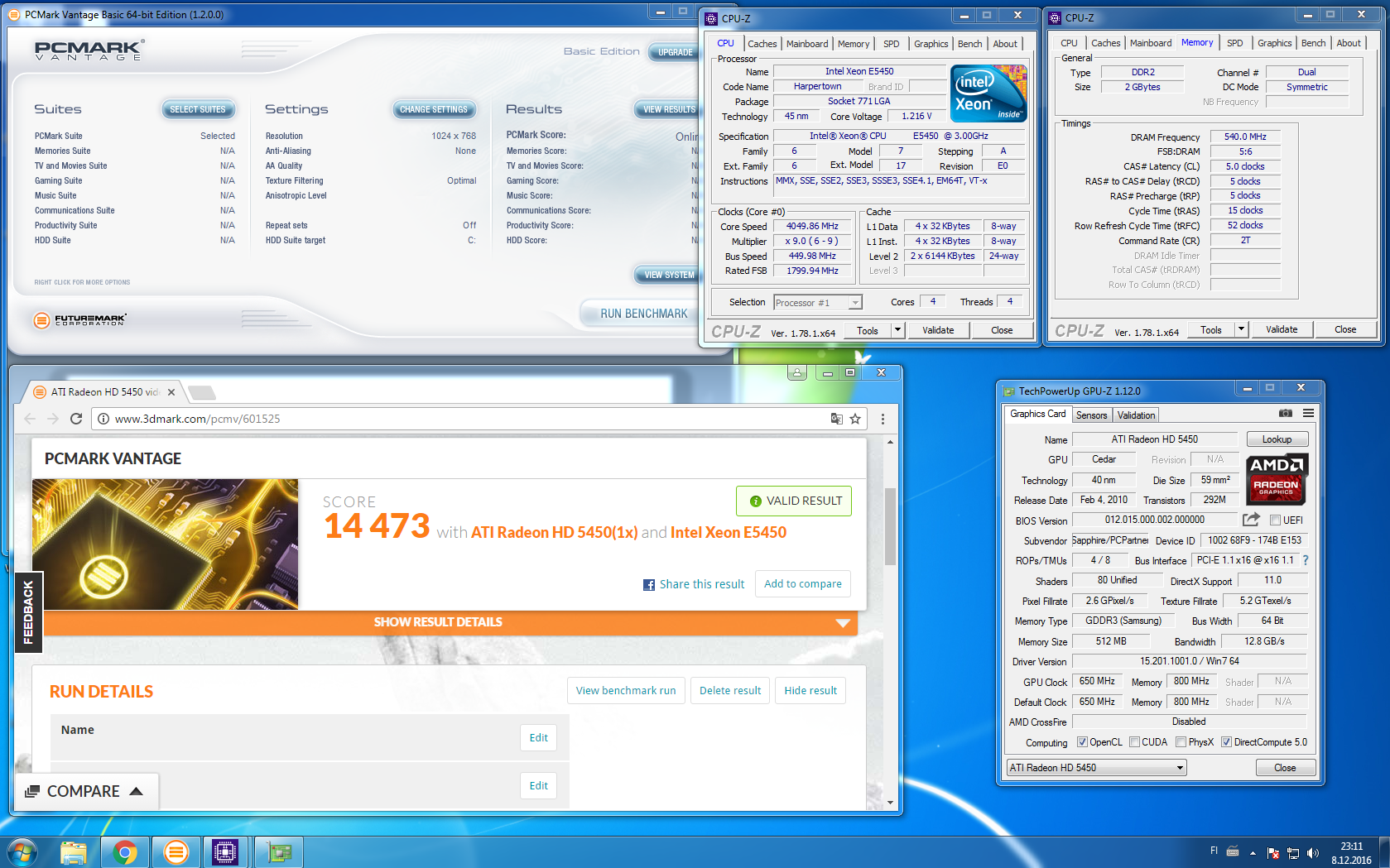Toggle the DirectCompute 5.0 checkbox
The height and width of the screenshot is (868, 1390).
[x=1226, y=742]
